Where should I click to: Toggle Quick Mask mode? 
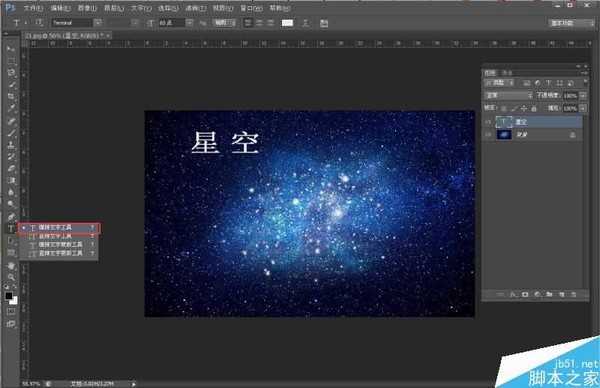pyautogui.click(x=11, y=311)
